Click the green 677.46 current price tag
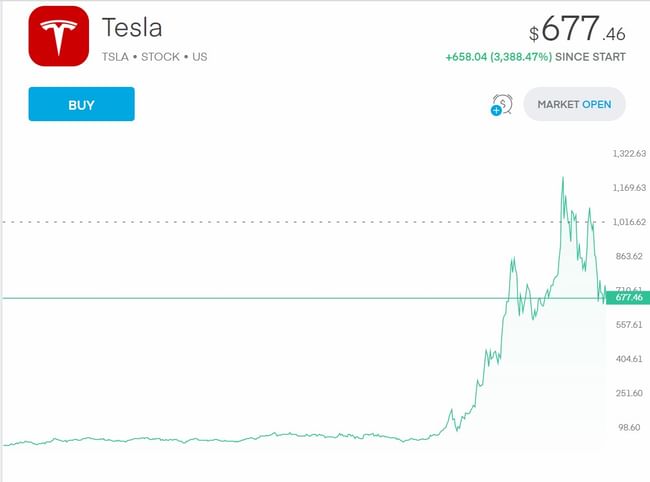The width and height of the screenshot is (650, 482). (x=628, y=297)
